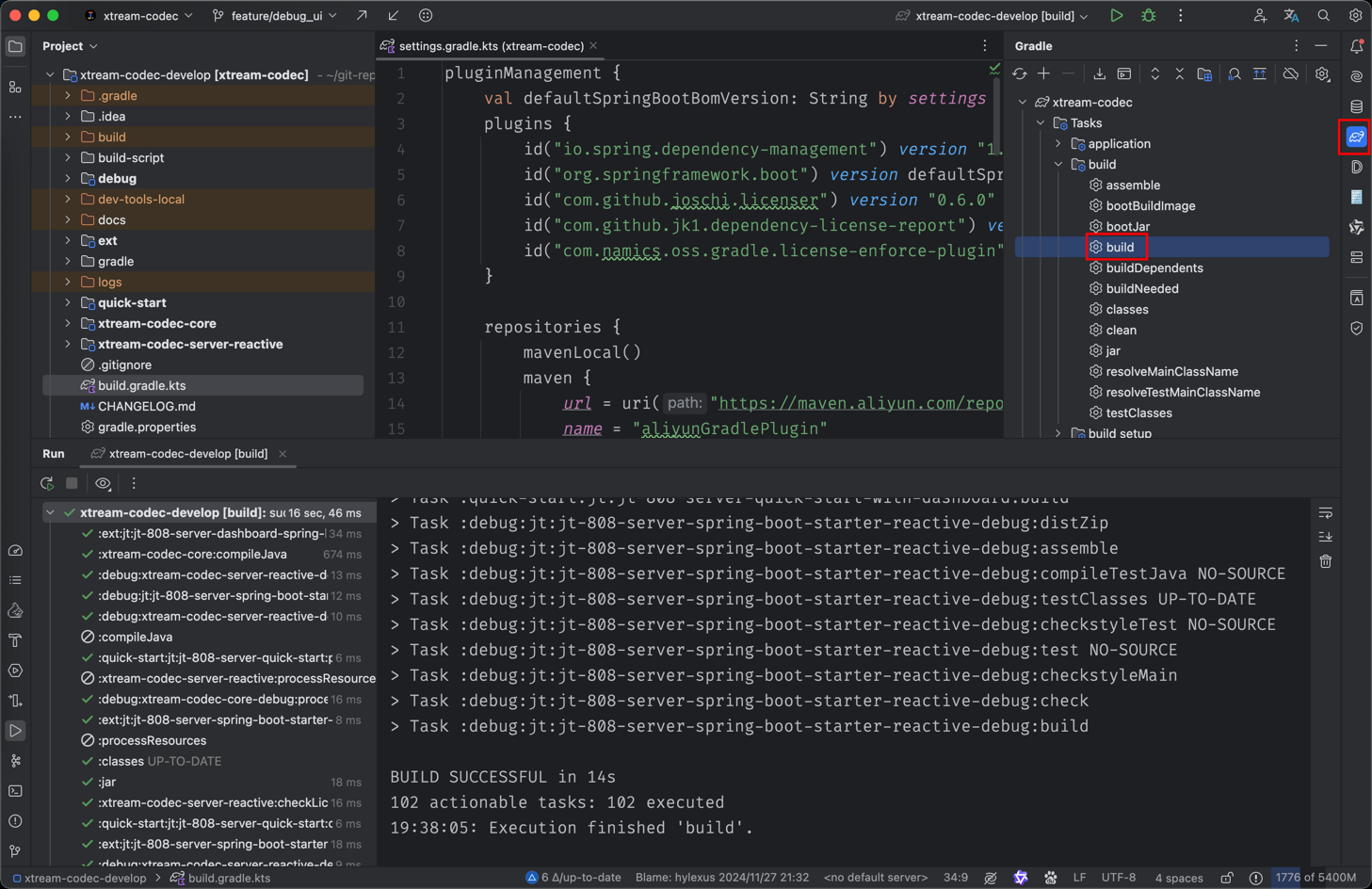The width and height of the screenshot is (1372, 889).
Task: Select the Gradle assemble task
Action: 1133,186
